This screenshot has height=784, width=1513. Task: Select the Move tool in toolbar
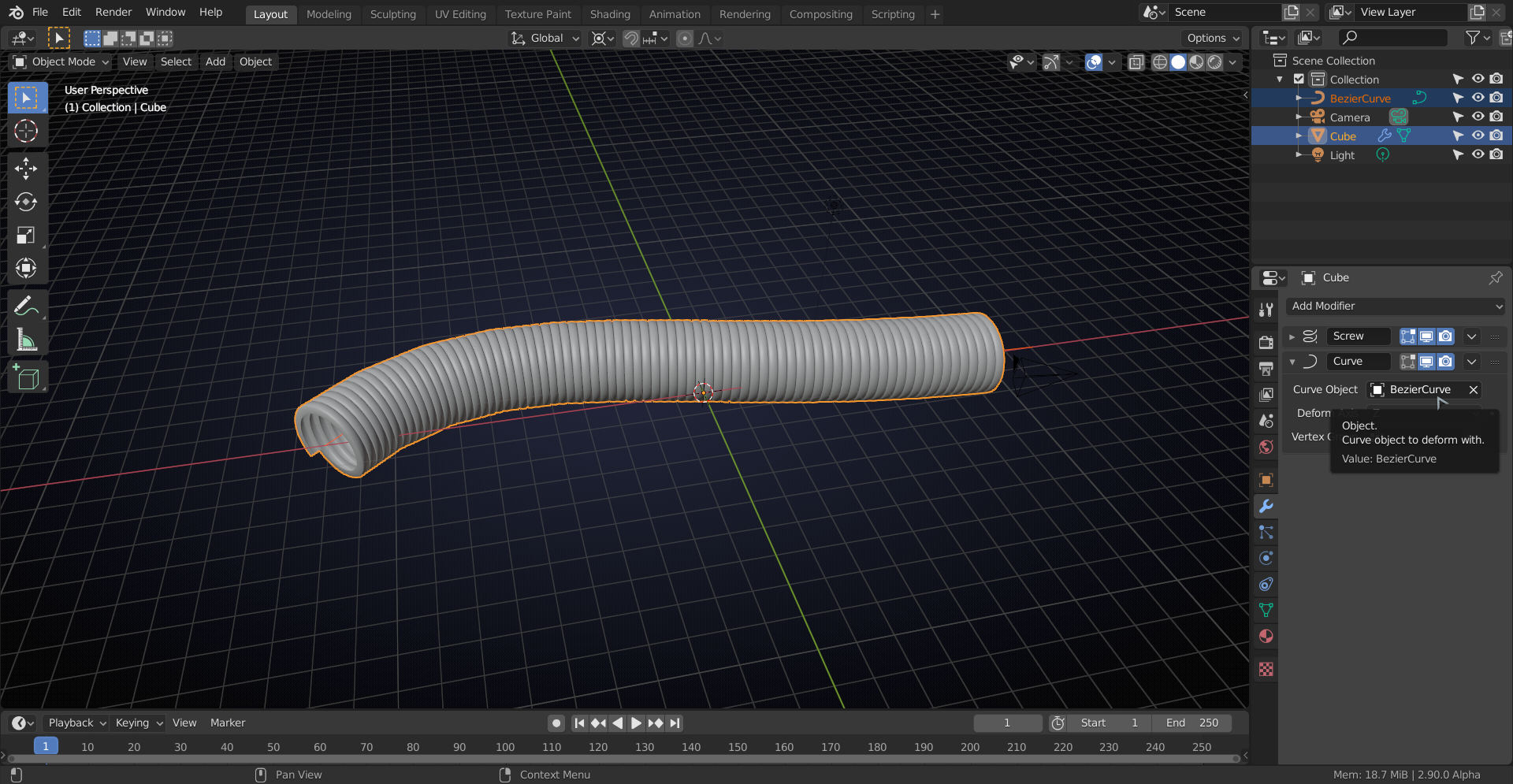tap(26, 168)
